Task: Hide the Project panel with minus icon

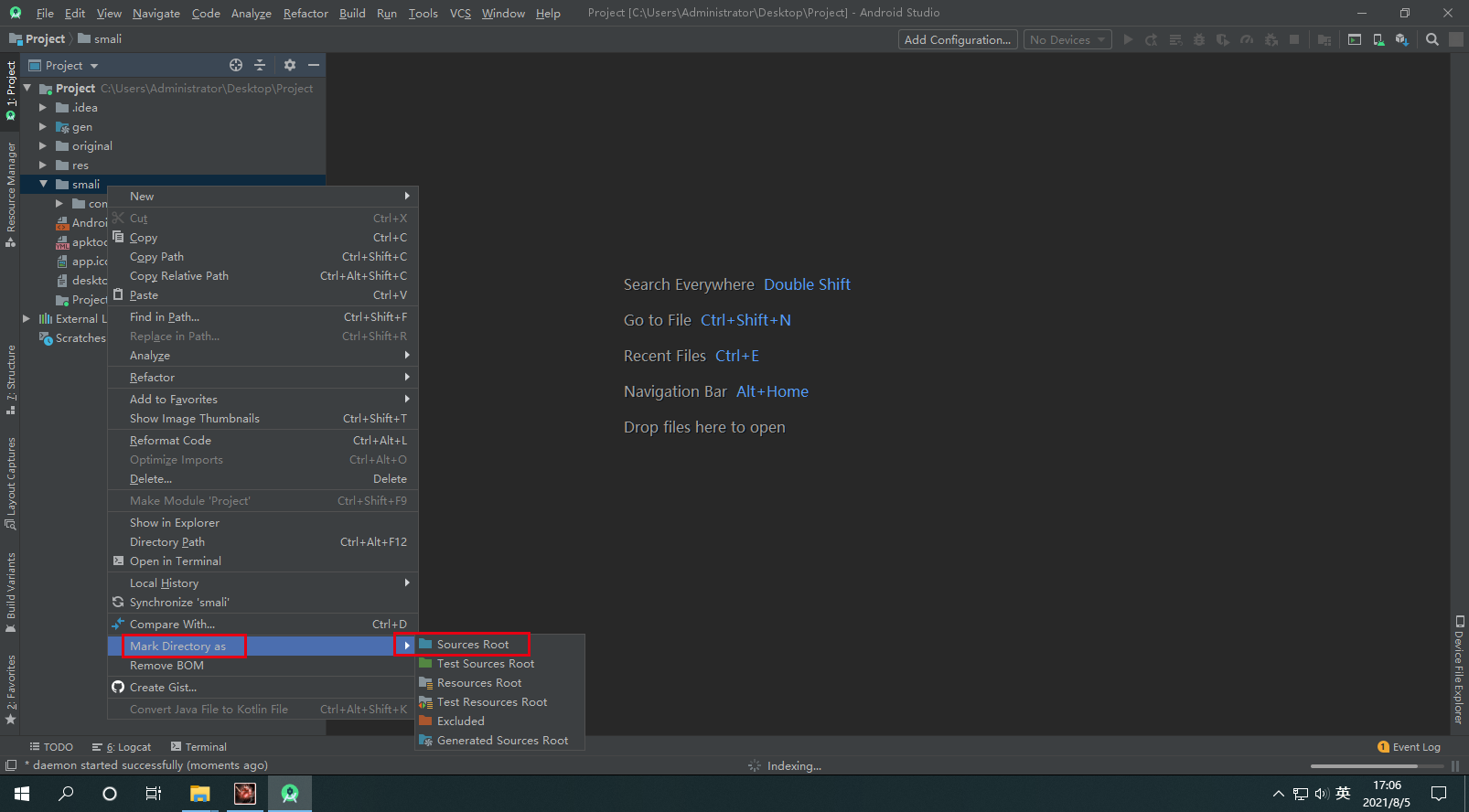Action: point(314,65)
